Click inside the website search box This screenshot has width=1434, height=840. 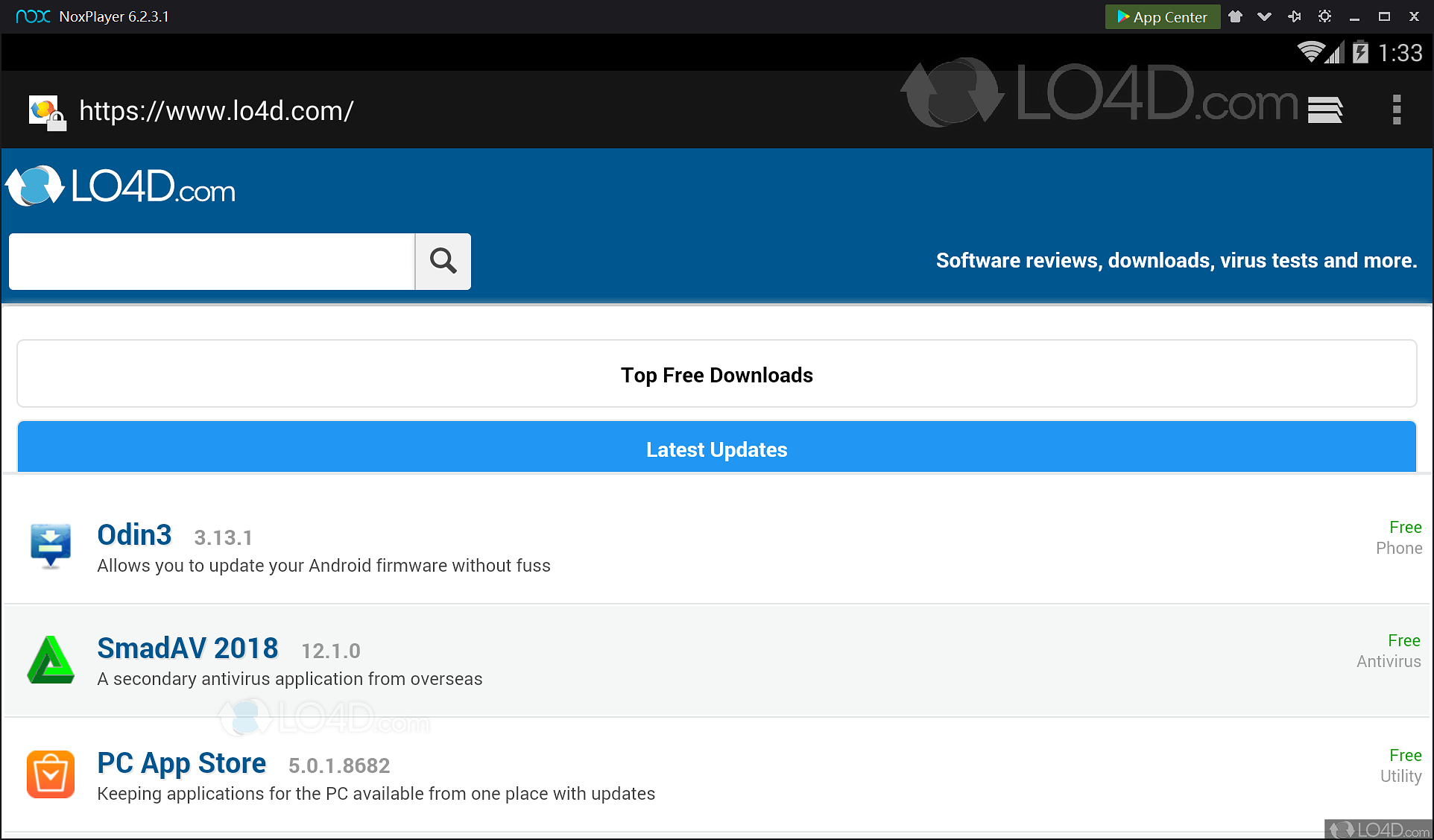[212, 262]
